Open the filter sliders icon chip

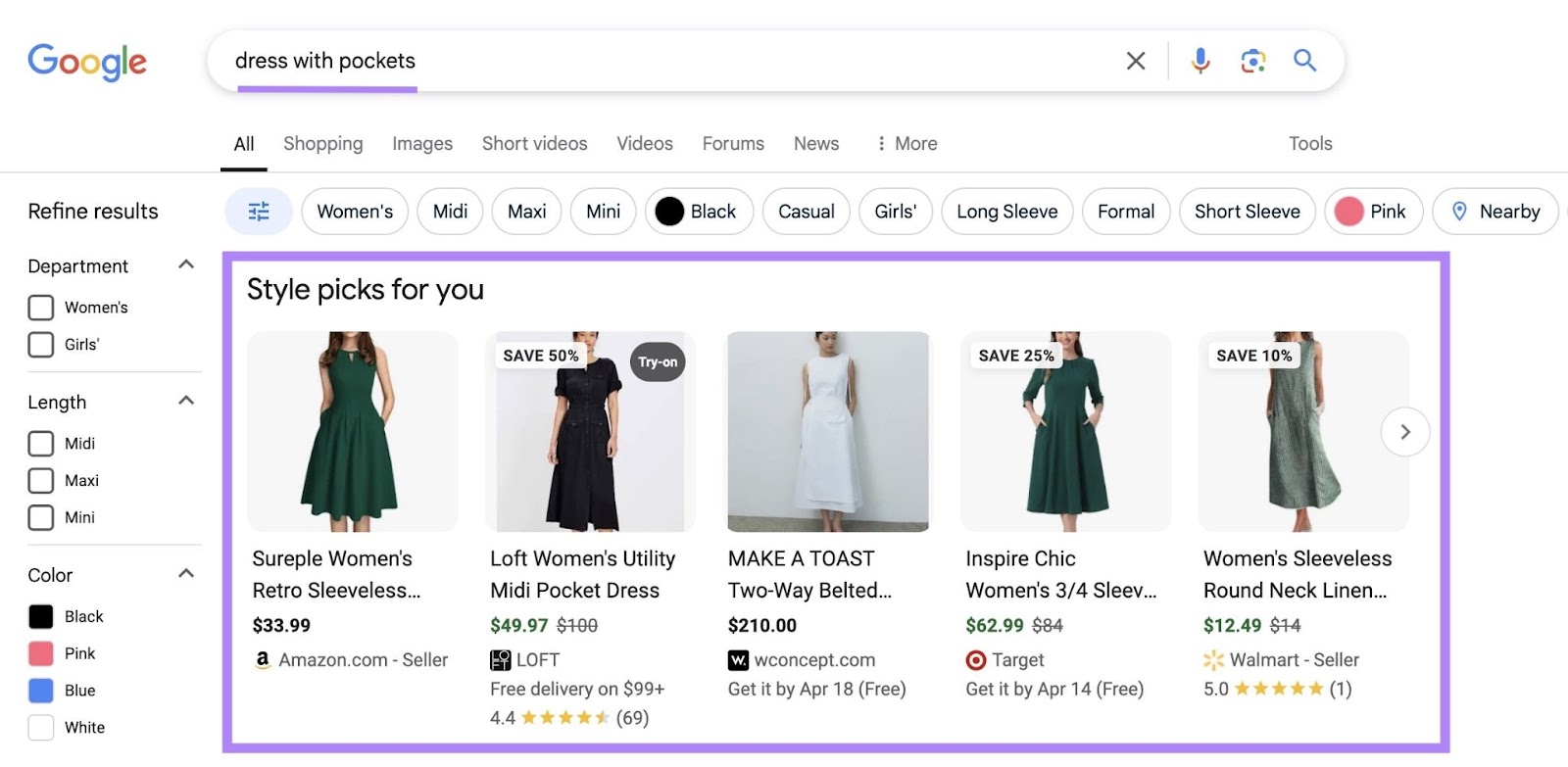pyautogui.click(x=259, y=212)
